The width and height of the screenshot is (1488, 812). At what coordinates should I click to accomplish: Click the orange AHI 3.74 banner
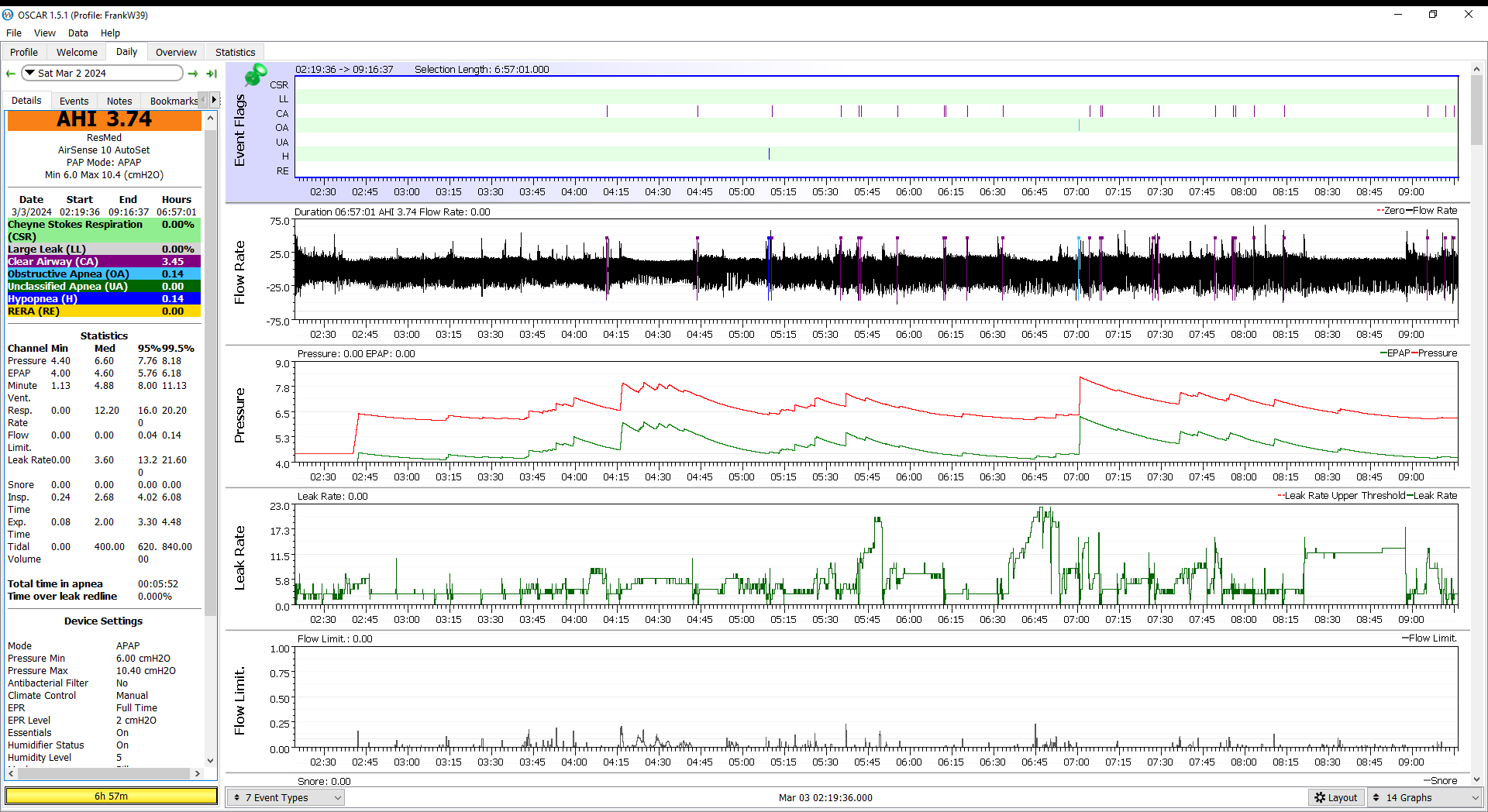tap(104, 120)
